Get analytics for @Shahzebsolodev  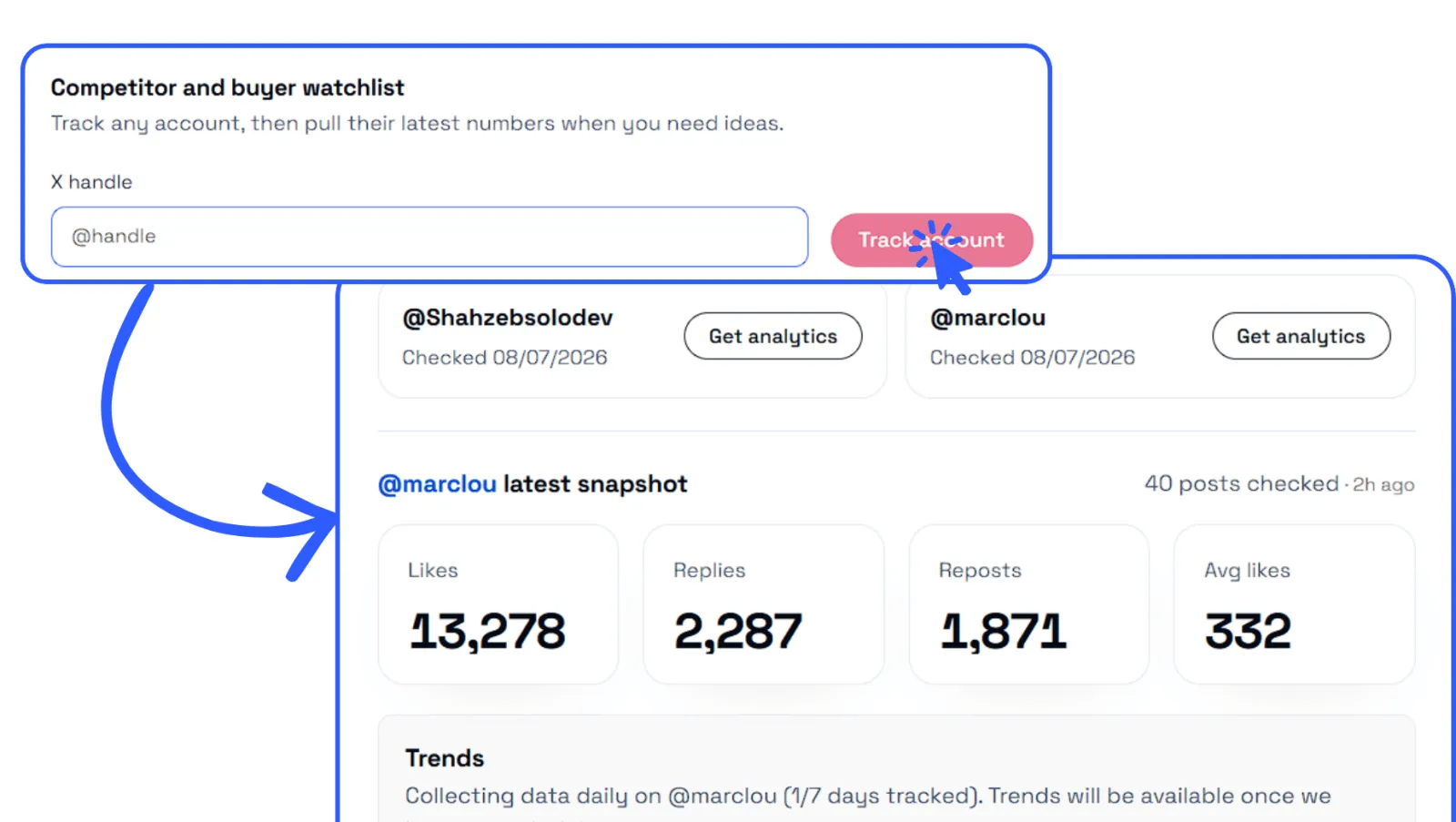[773, 336]
